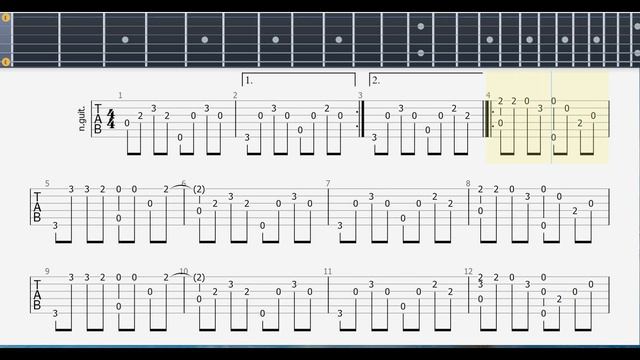The height and width of the screenshot is (360, 640).
Task: Click the bass note 3 starting measure 11
Action: tap(340, 313)
